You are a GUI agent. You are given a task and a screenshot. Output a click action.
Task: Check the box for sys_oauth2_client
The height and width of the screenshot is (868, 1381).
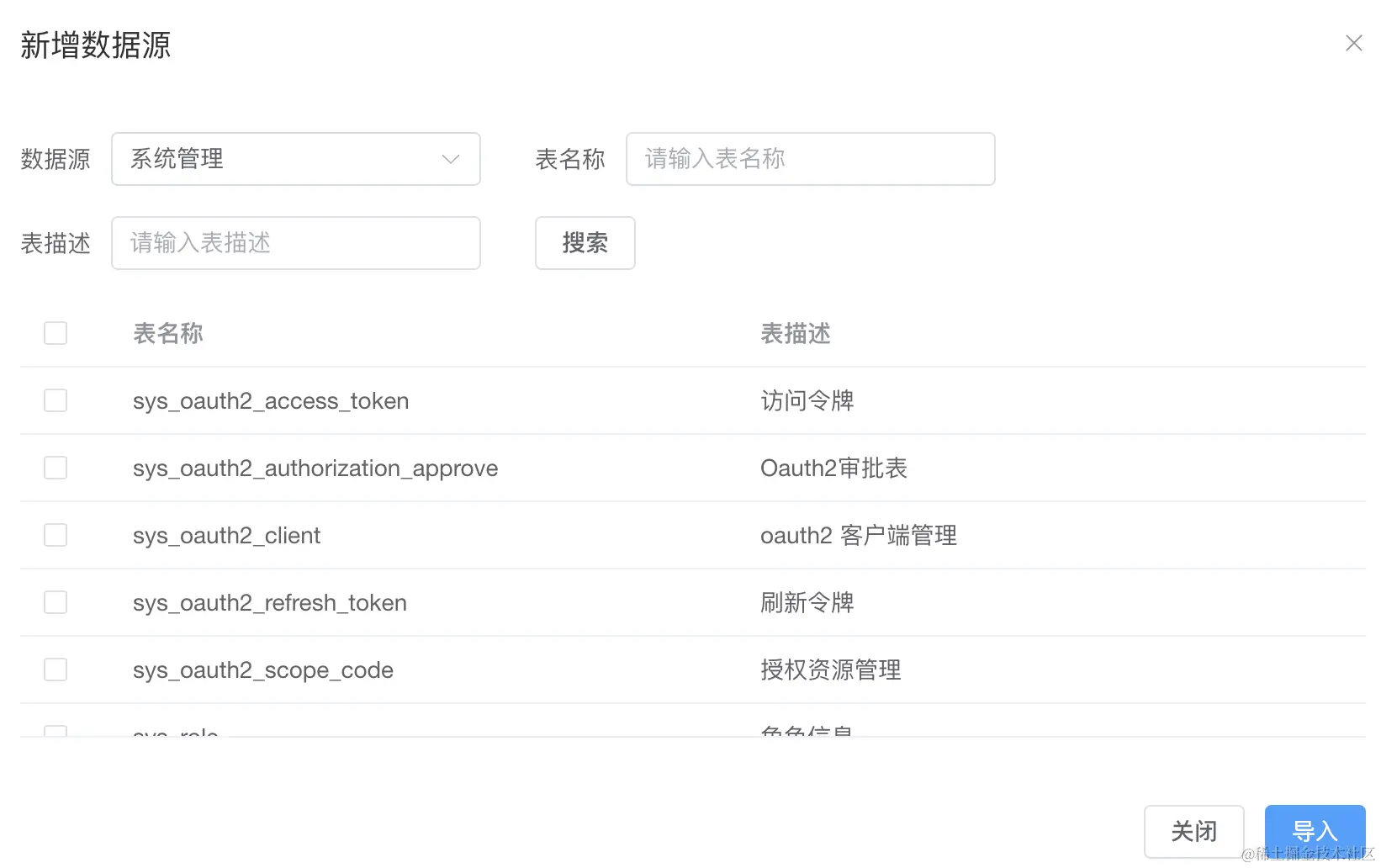click(x=56, y=535)
